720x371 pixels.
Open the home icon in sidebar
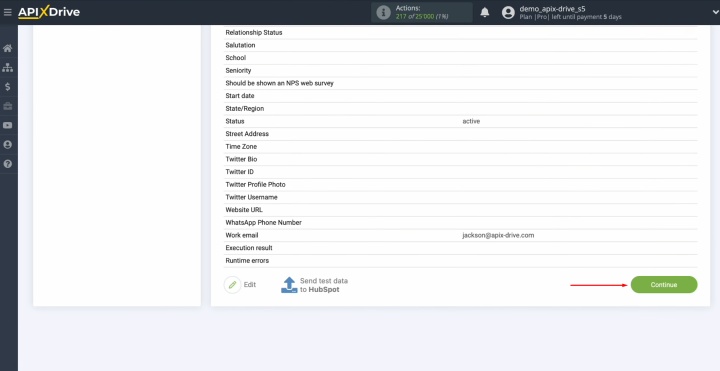(7, 48)
